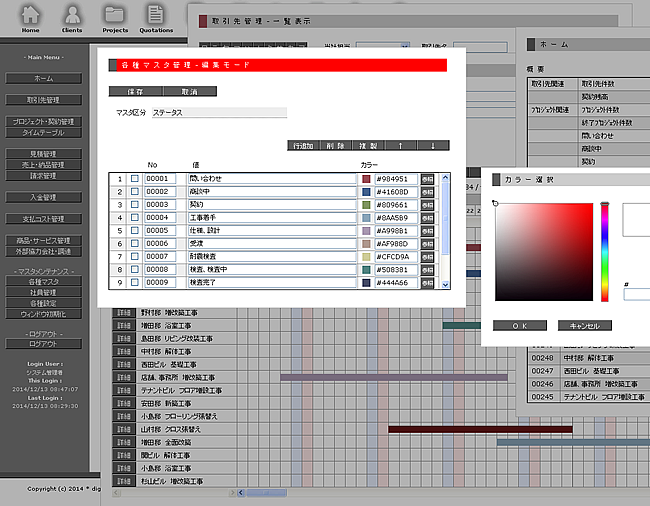
Task: Click the hex value field in color picker
Action: tap(637, 294)
